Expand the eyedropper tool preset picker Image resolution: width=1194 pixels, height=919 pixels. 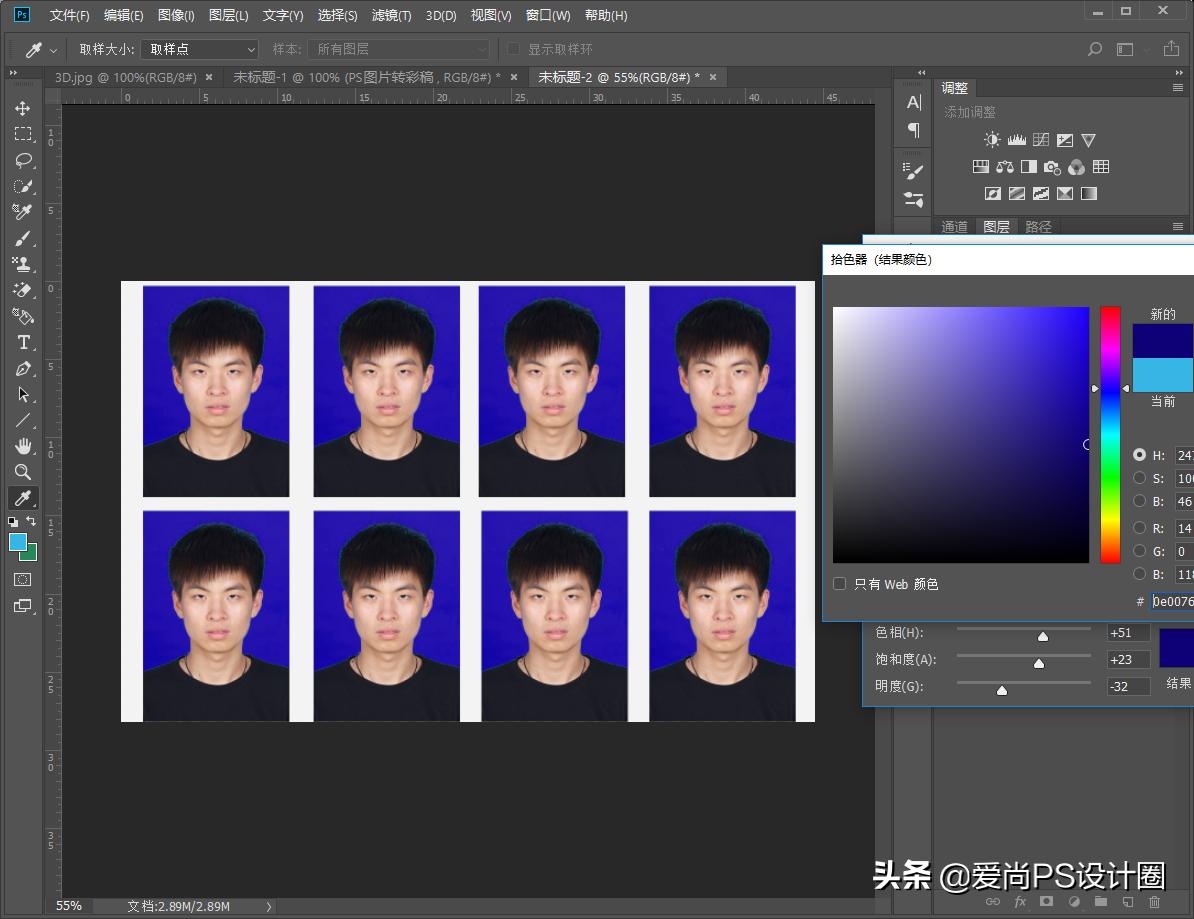pos(53,50)
